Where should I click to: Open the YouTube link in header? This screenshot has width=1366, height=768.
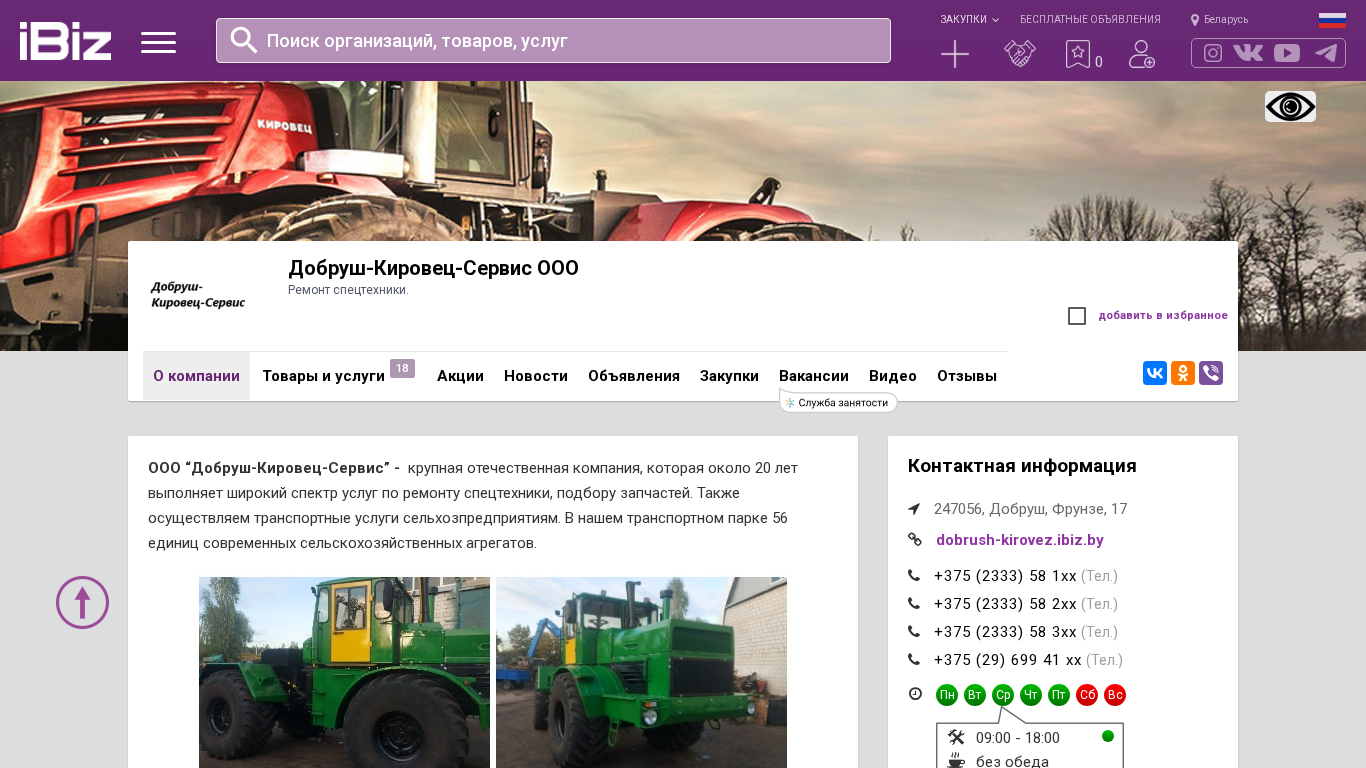click(1287, 53)
